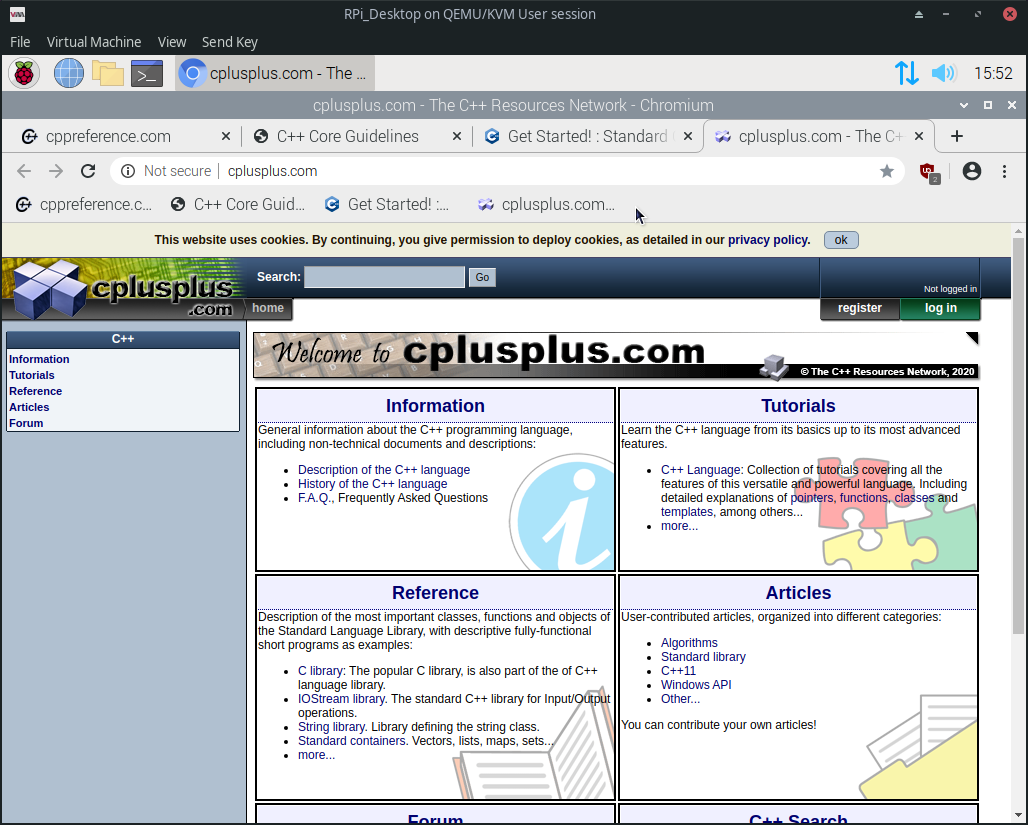This screenshot has width=1028, height=825.
Task: Open the privacy policy link
Action: (768, 240)
